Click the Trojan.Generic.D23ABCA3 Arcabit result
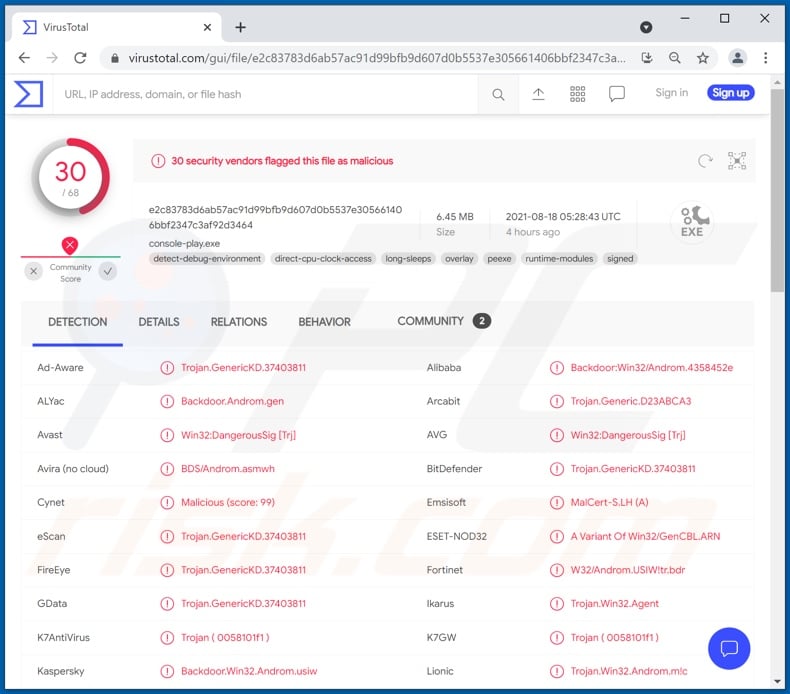 (x=630, y=401)
